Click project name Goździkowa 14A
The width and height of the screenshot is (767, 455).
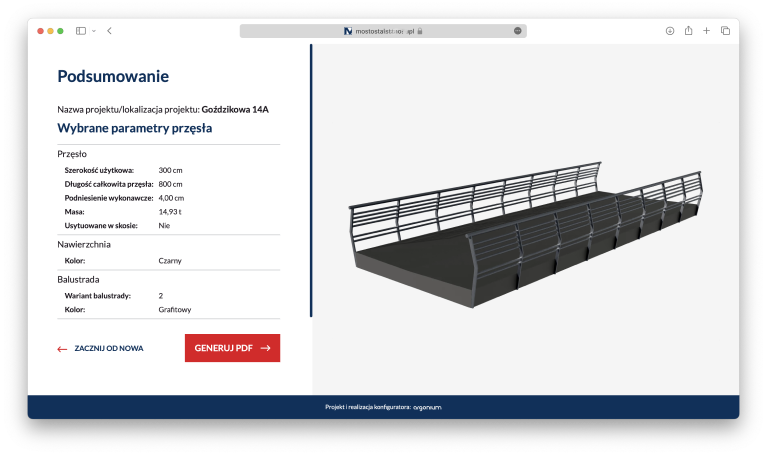click(x=235, y=110)
